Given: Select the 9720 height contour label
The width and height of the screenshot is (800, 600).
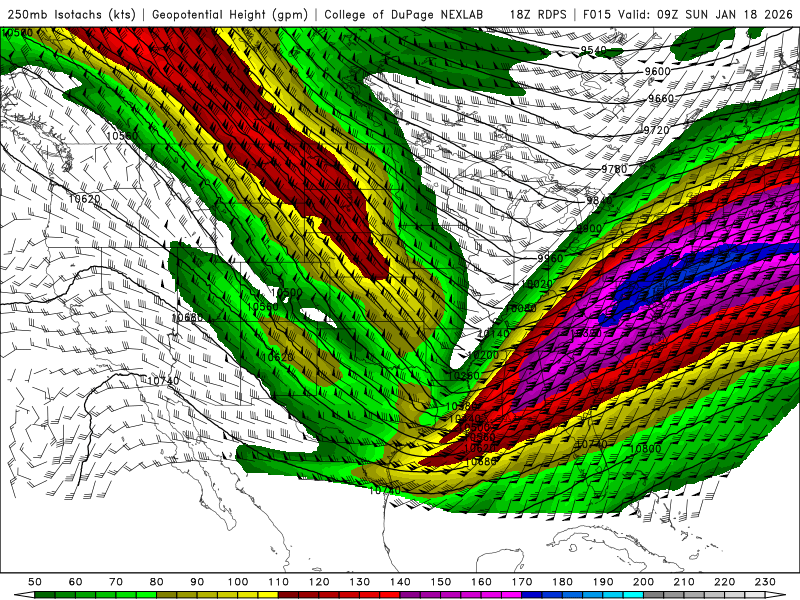Looking at the screenshot, I should tap(656, 130).
